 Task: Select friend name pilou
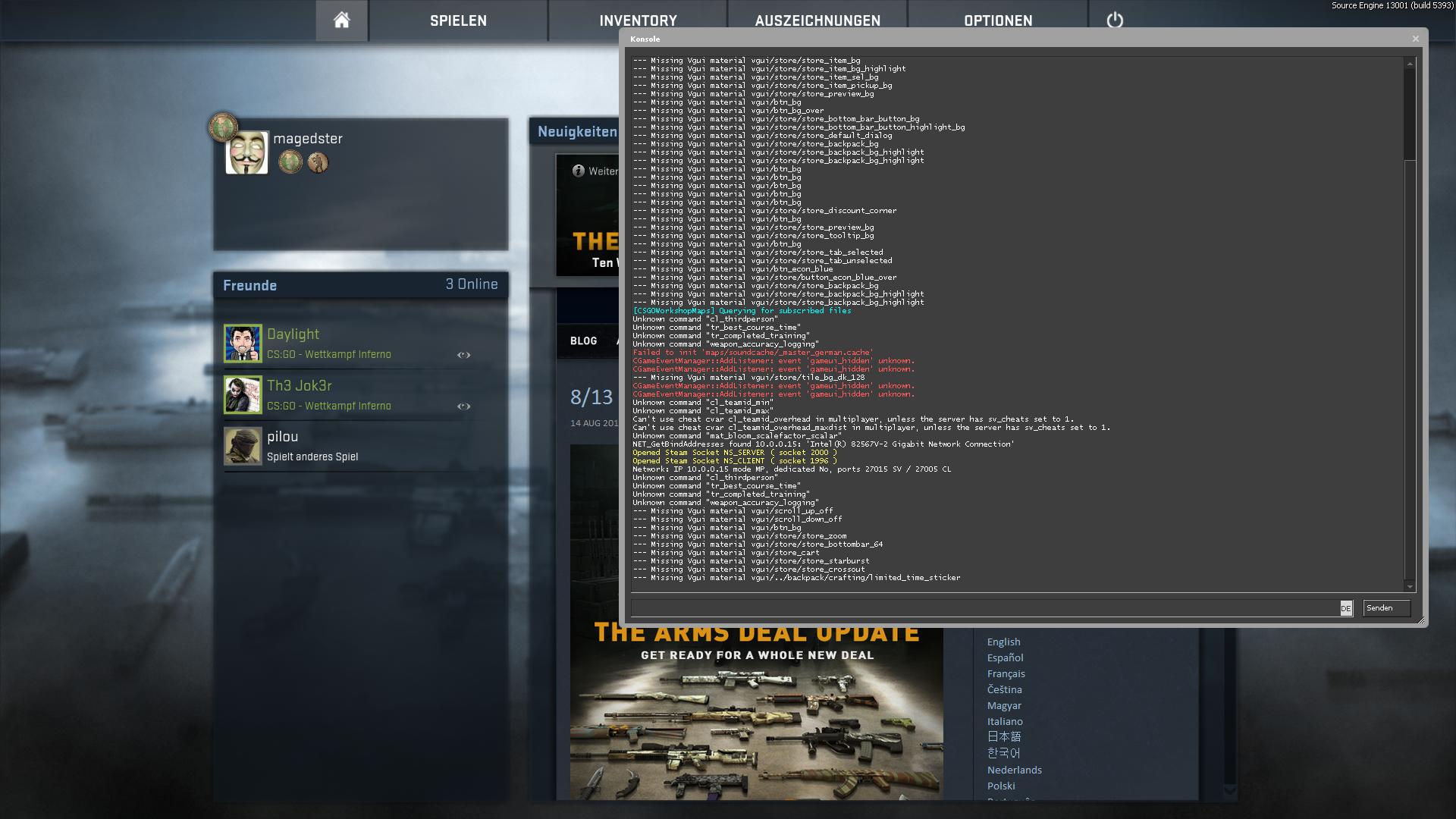[x=282, y=437]
